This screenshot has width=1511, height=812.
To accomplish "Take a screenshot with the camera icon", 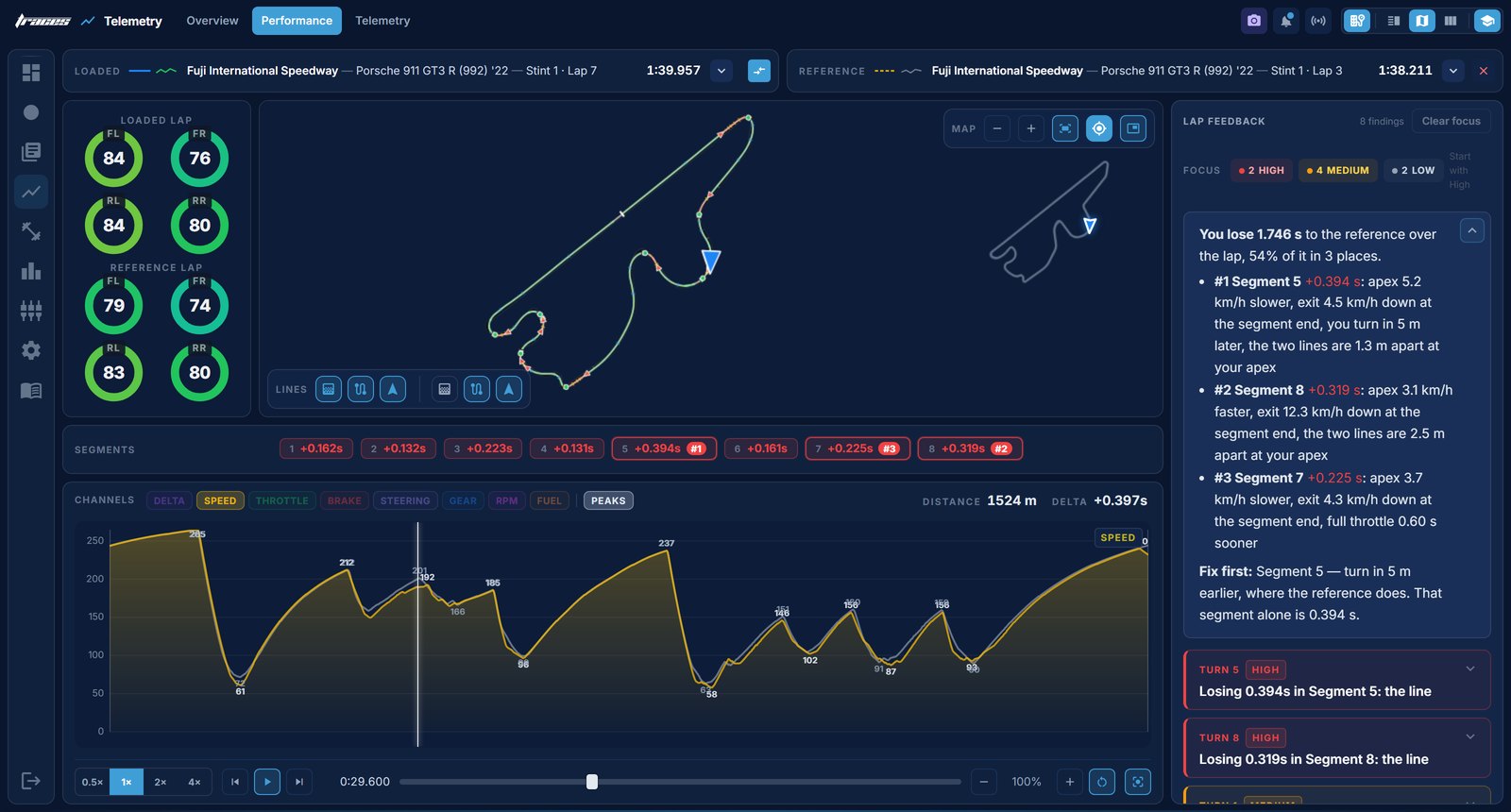I will pyautogui.click(x=1254, y=21).
